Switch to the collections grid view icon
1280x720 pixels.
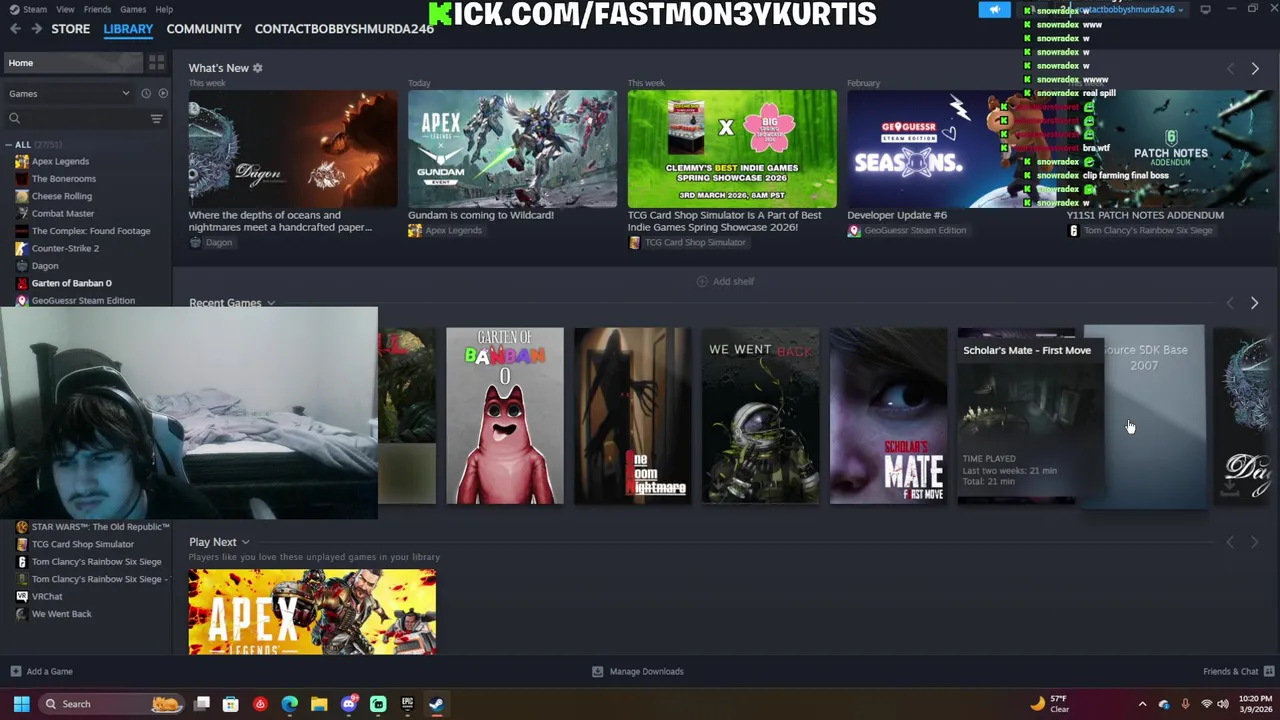(156, 63)
